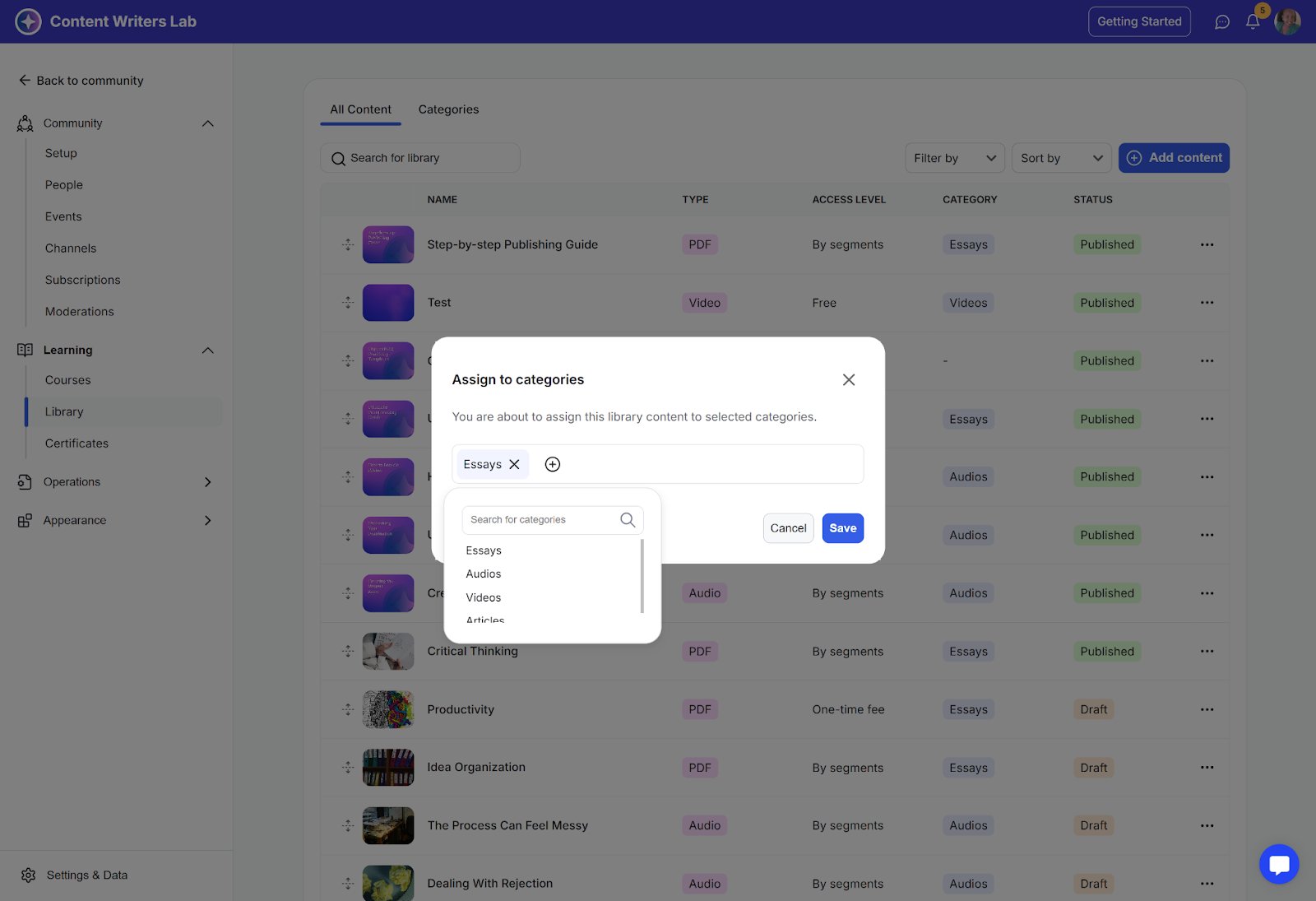The height and width of the screenshot is (901, 1316).
Task: Open the live chat support bubble
Action: (1279, 864)
